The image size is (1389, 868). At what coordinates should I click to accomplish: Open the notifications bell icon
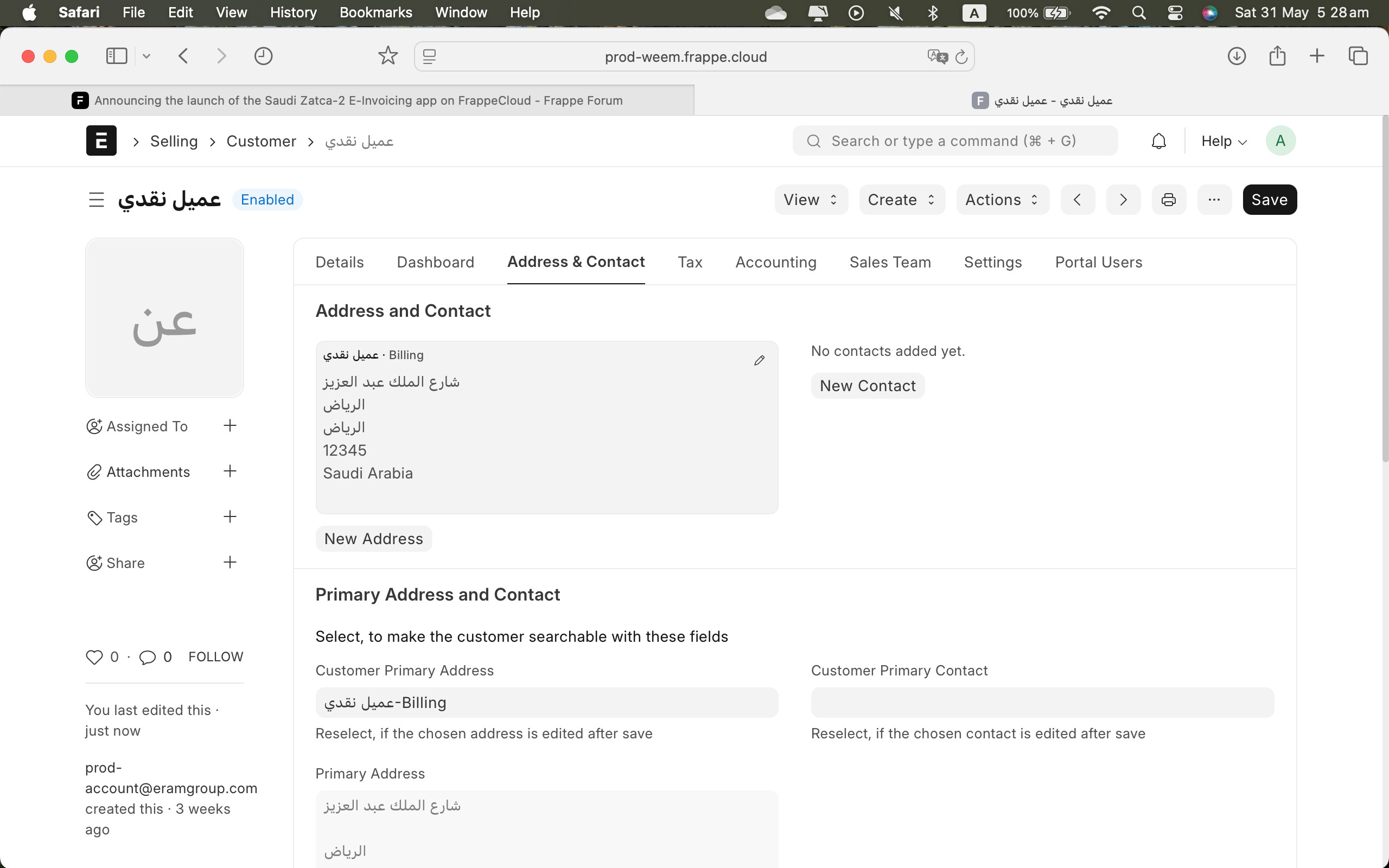point(1159,141)
